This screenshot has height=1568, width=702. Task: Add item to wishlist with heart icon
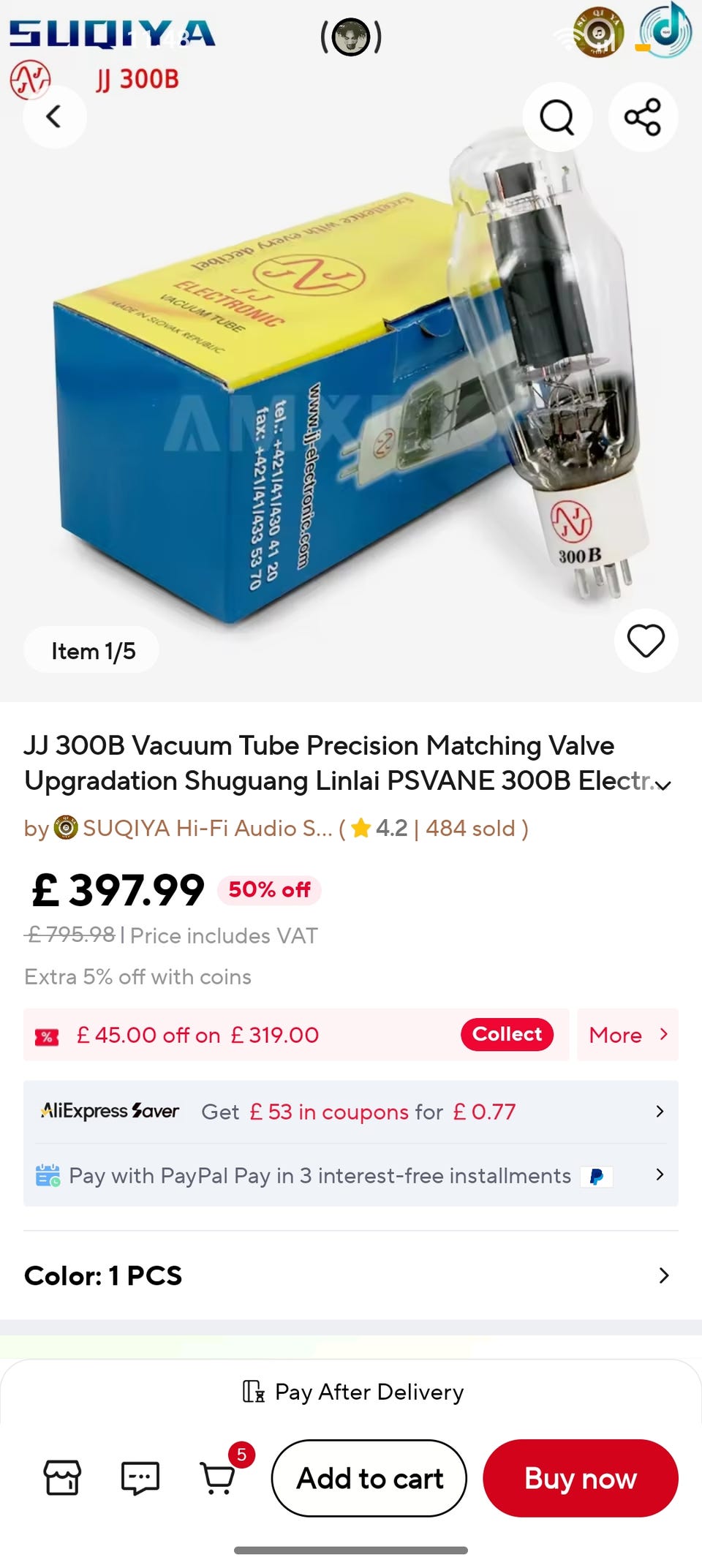coord(646,641)
